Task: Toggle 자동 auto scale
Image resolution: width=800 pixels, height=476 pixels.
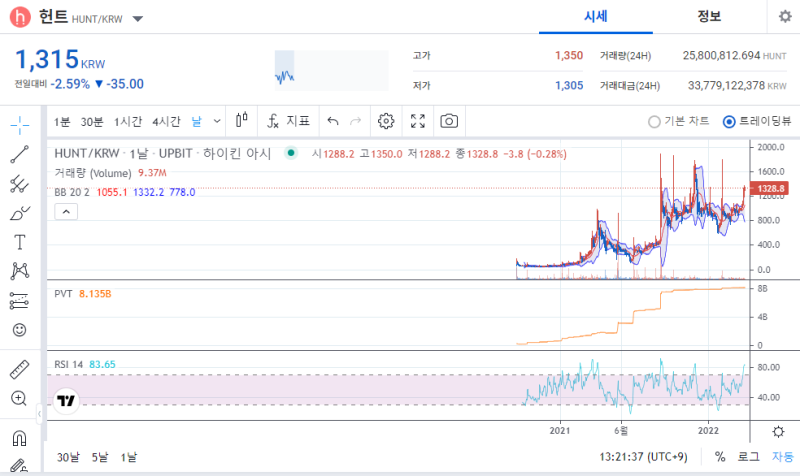Action: (783, 456)
